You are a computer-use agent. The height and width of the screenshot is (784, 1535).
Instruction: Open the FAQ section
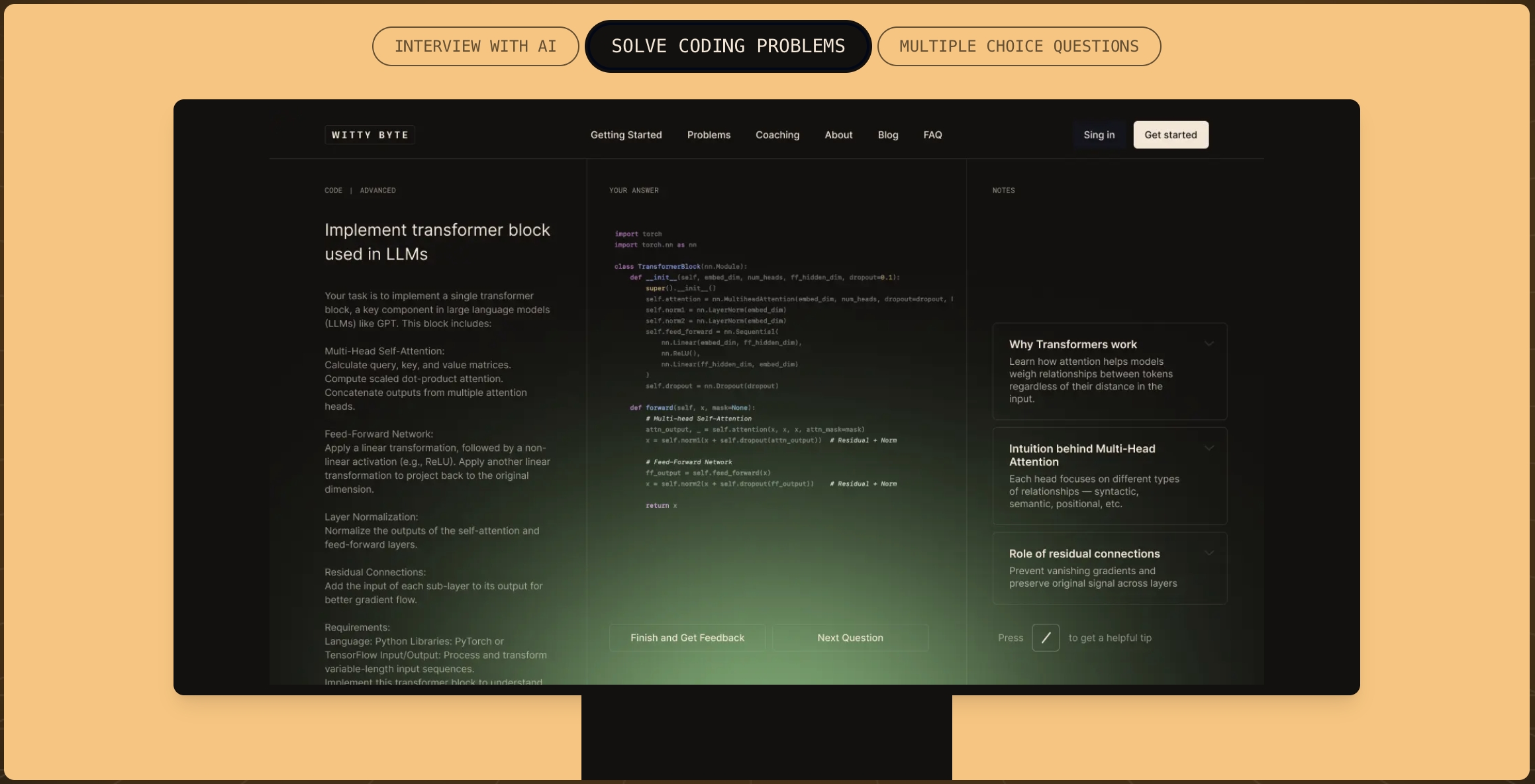pos(932,134)
